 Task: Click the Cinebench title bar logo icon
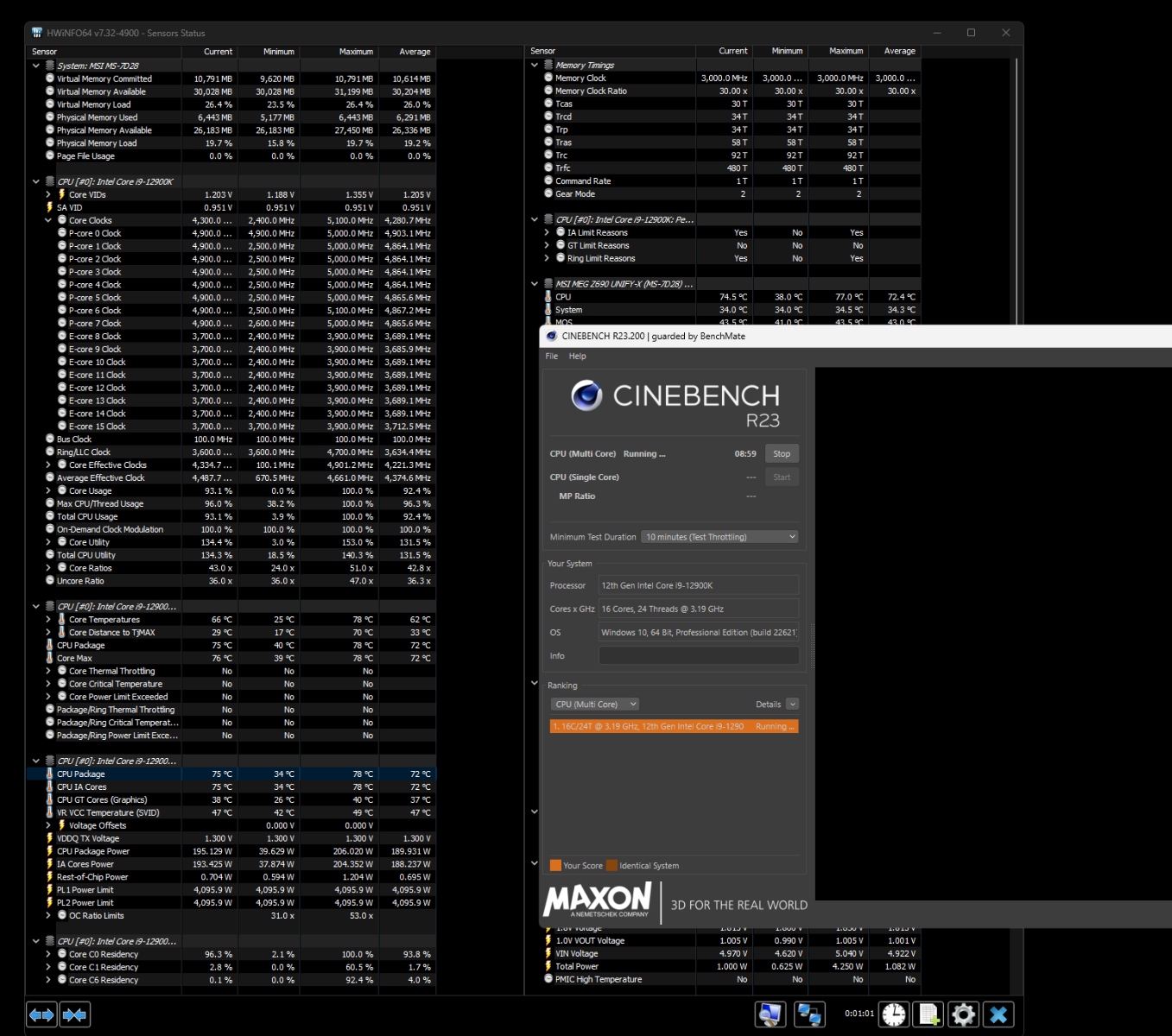552,336
